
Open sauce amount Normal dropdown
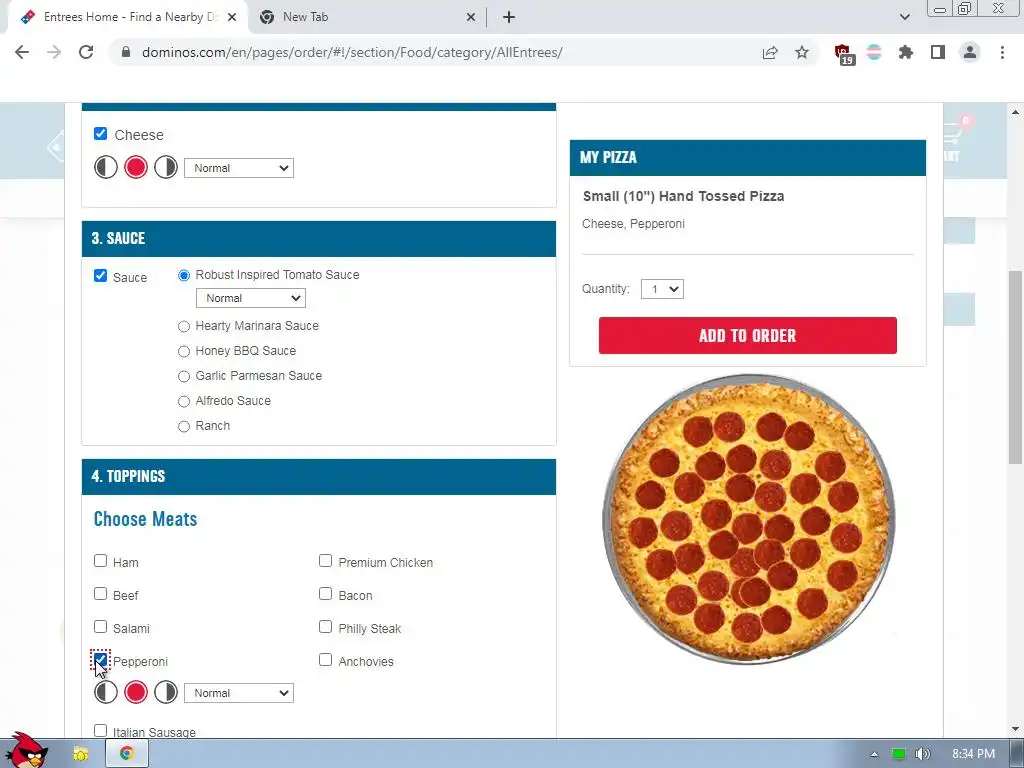tap(251, 298)
